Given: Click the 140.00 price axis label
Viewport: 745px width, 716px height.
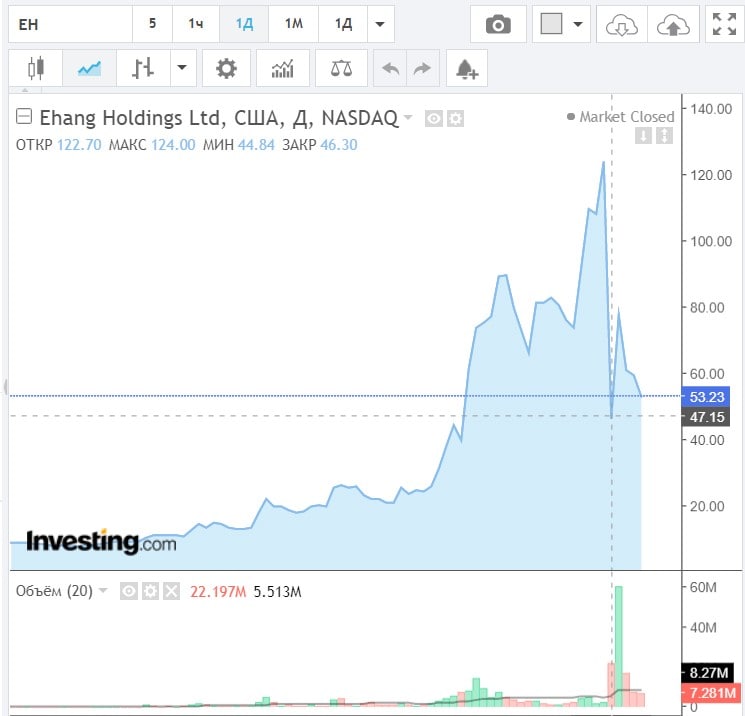Looking at the screenshot, I should [x=711, y=109].
